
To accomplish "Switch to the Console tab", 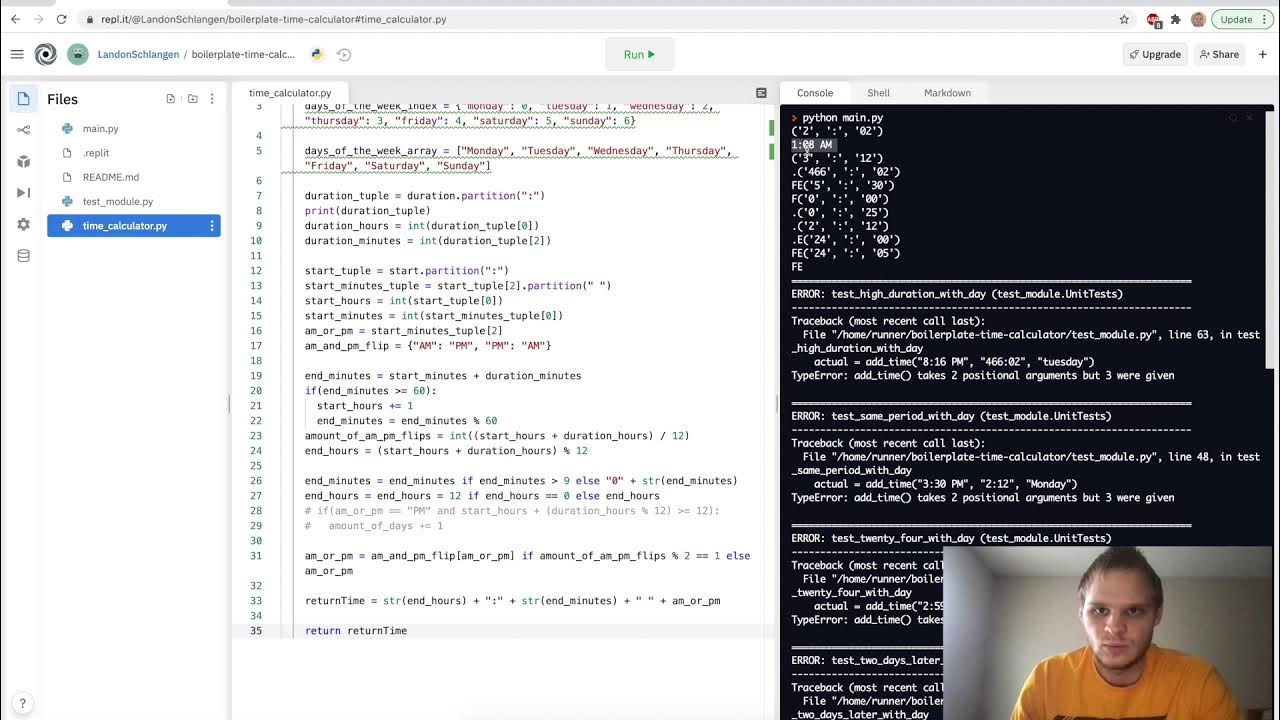I will [815, 92].
